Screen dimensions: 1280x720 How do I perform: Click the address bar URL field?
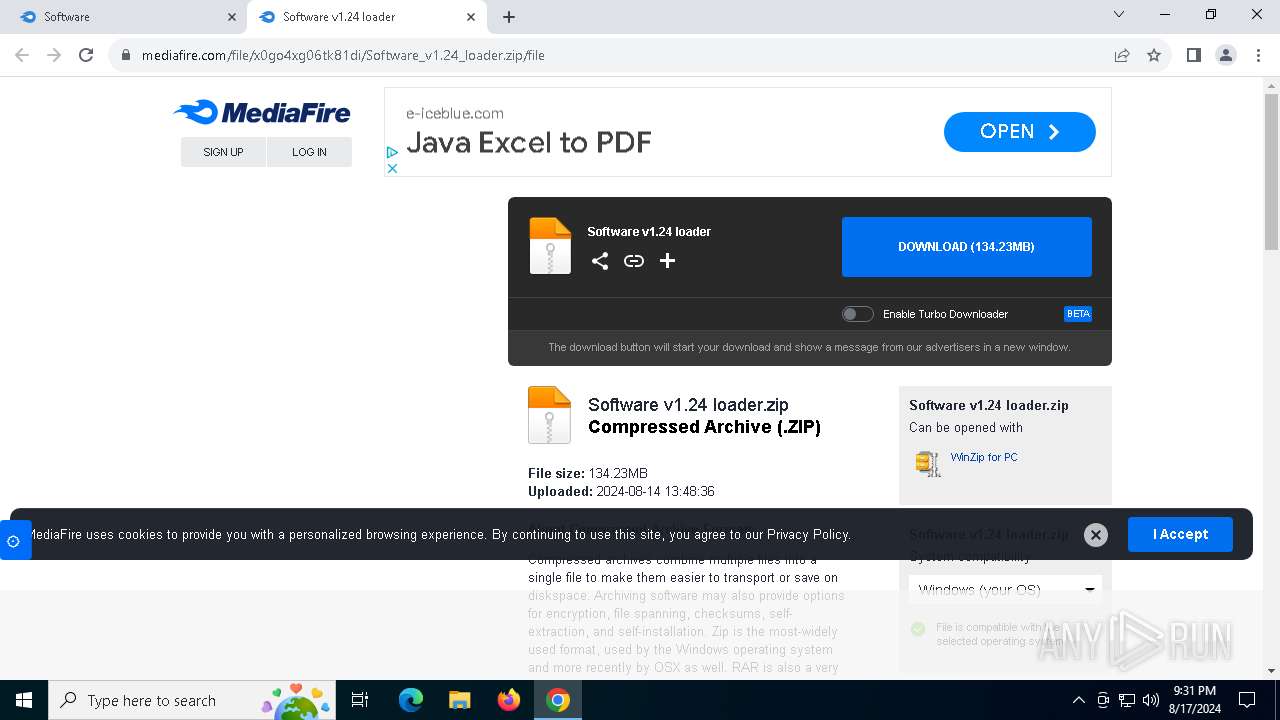[x=620, y=55]
